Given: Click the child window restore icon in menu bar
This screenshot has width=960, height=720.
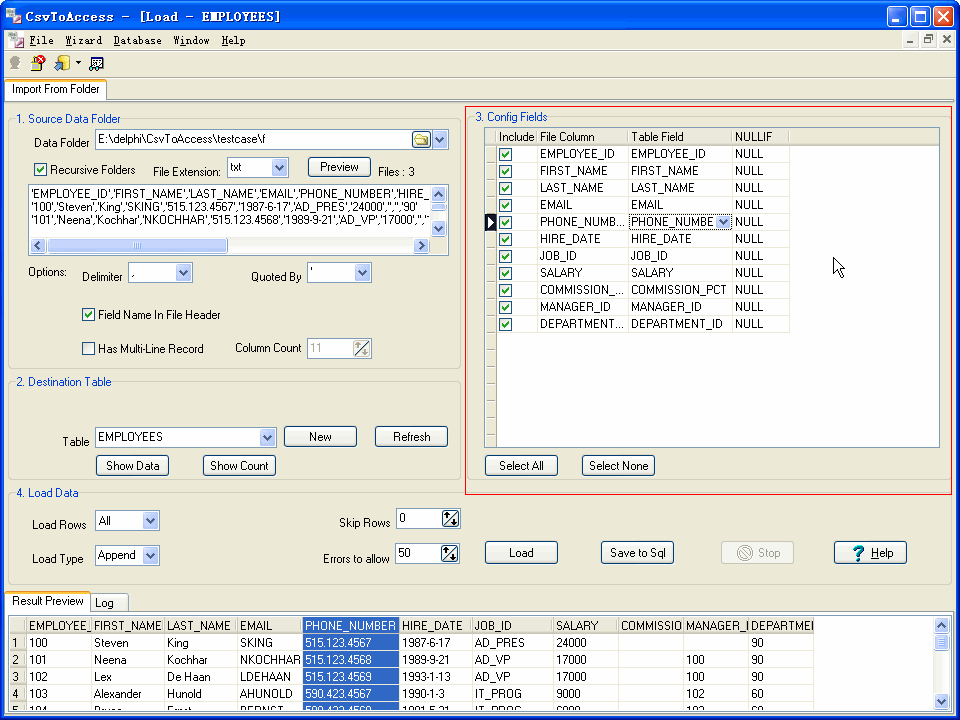Looking at the screenshot, I should (928, 40).
